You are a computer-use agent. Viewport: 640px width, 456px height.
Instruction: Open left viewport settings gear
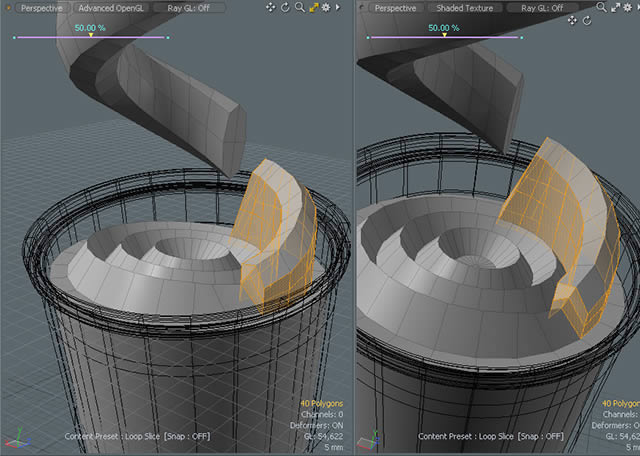[x=325, y=7]
